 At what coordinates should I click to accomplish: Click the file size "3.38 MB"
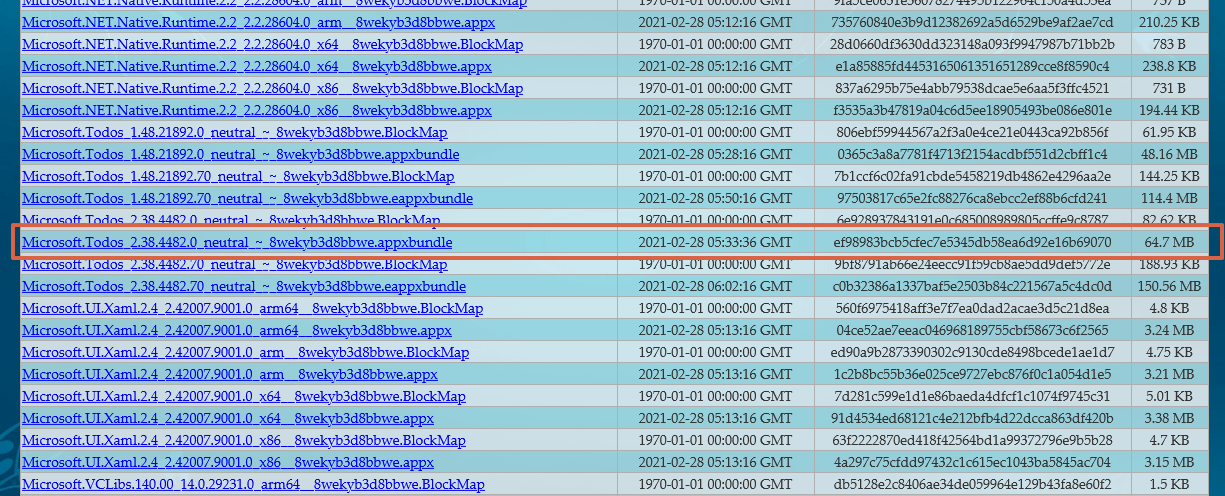pos(1168,418)
